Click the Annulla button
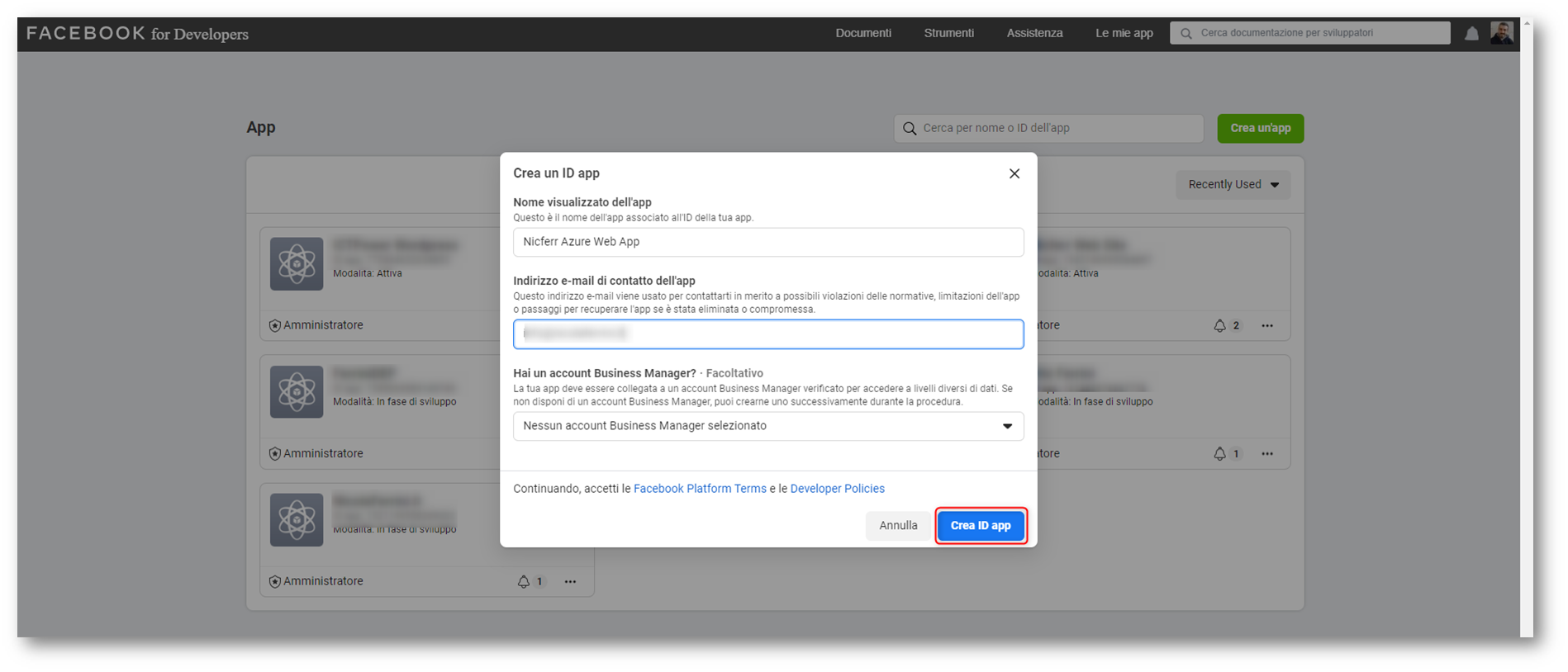The width and height of the screenshot is (1568, 672). (898, 526)
